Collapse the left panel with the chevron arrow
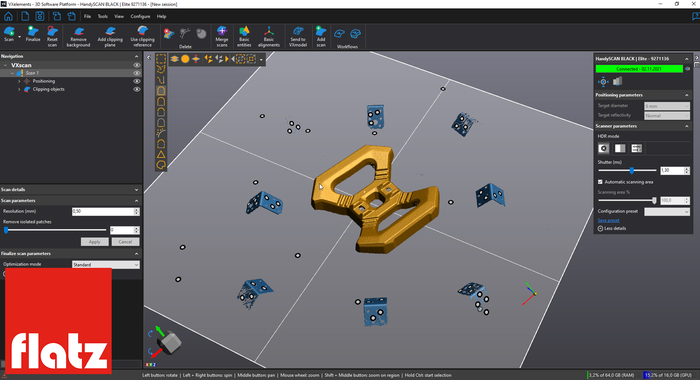This screenshot has height=380, width=700. click(x=149, y=58)
